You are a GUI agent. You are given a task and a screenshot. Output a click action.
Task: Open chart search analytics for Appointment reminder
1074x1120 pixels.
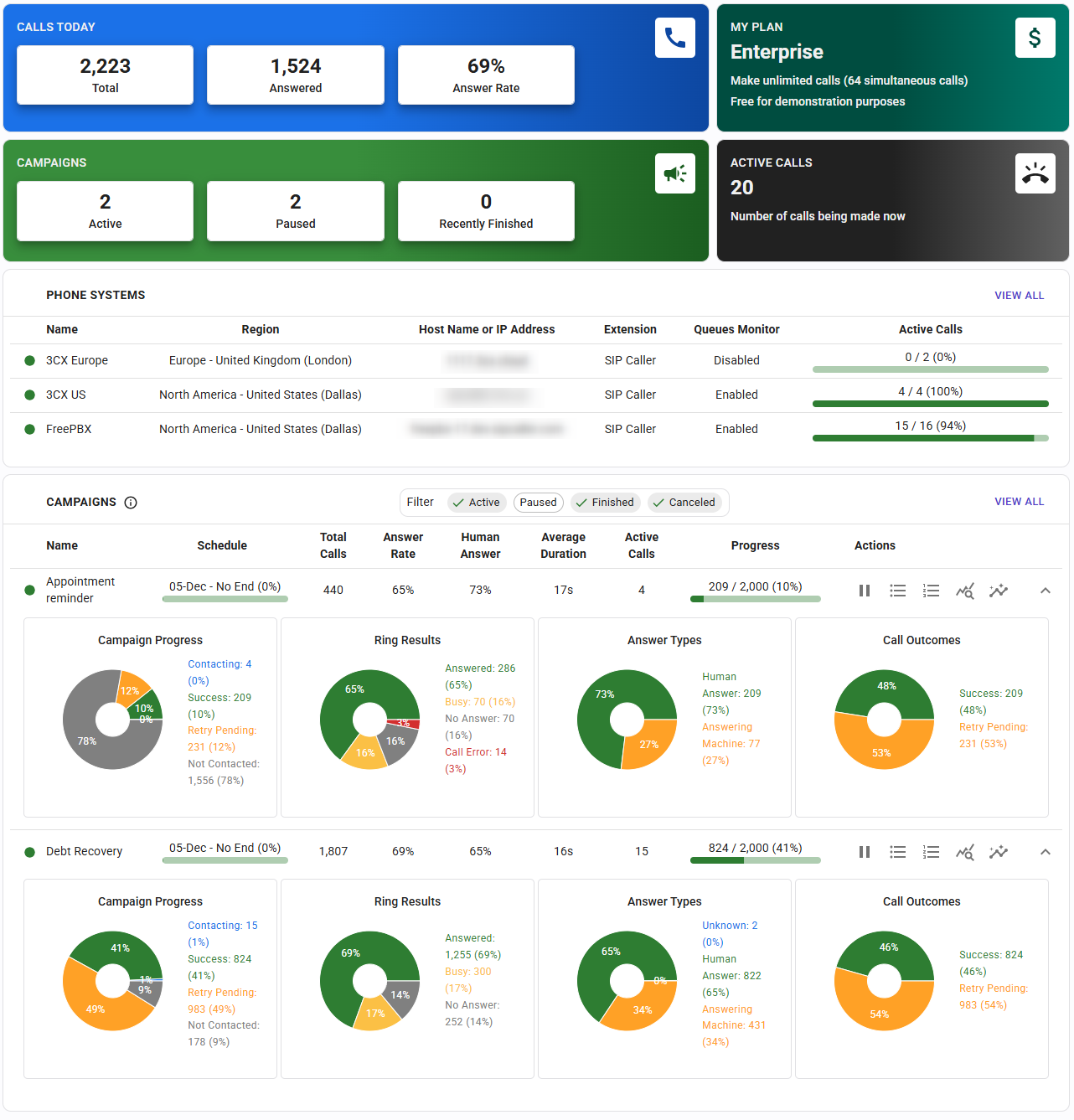[x=965, y=591]
